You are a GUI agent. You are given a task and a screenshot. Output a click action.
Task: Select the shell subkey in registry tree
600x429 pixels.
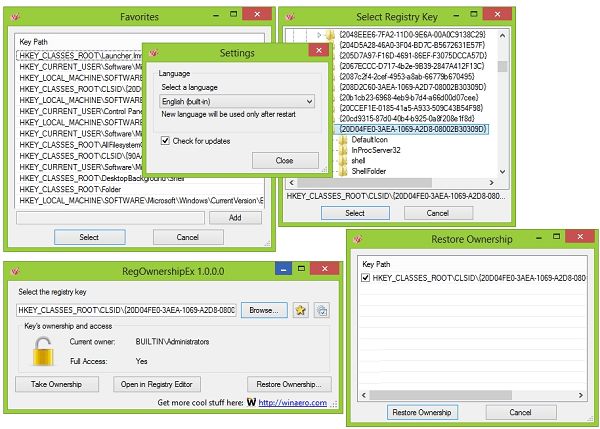coord(359,160)
